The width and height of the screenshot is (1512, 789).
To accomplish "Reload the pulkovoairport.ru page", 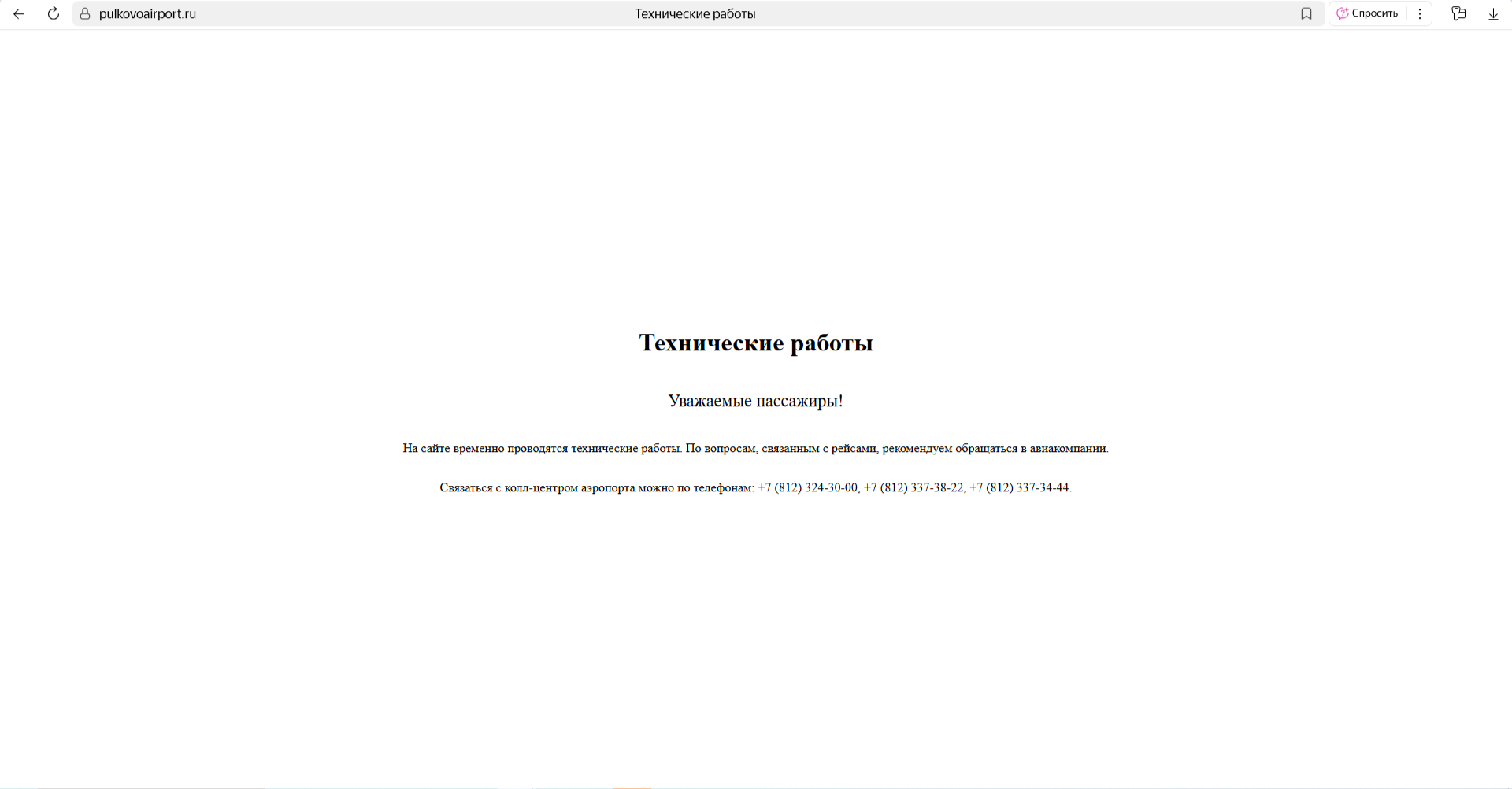I will point(53,13).
